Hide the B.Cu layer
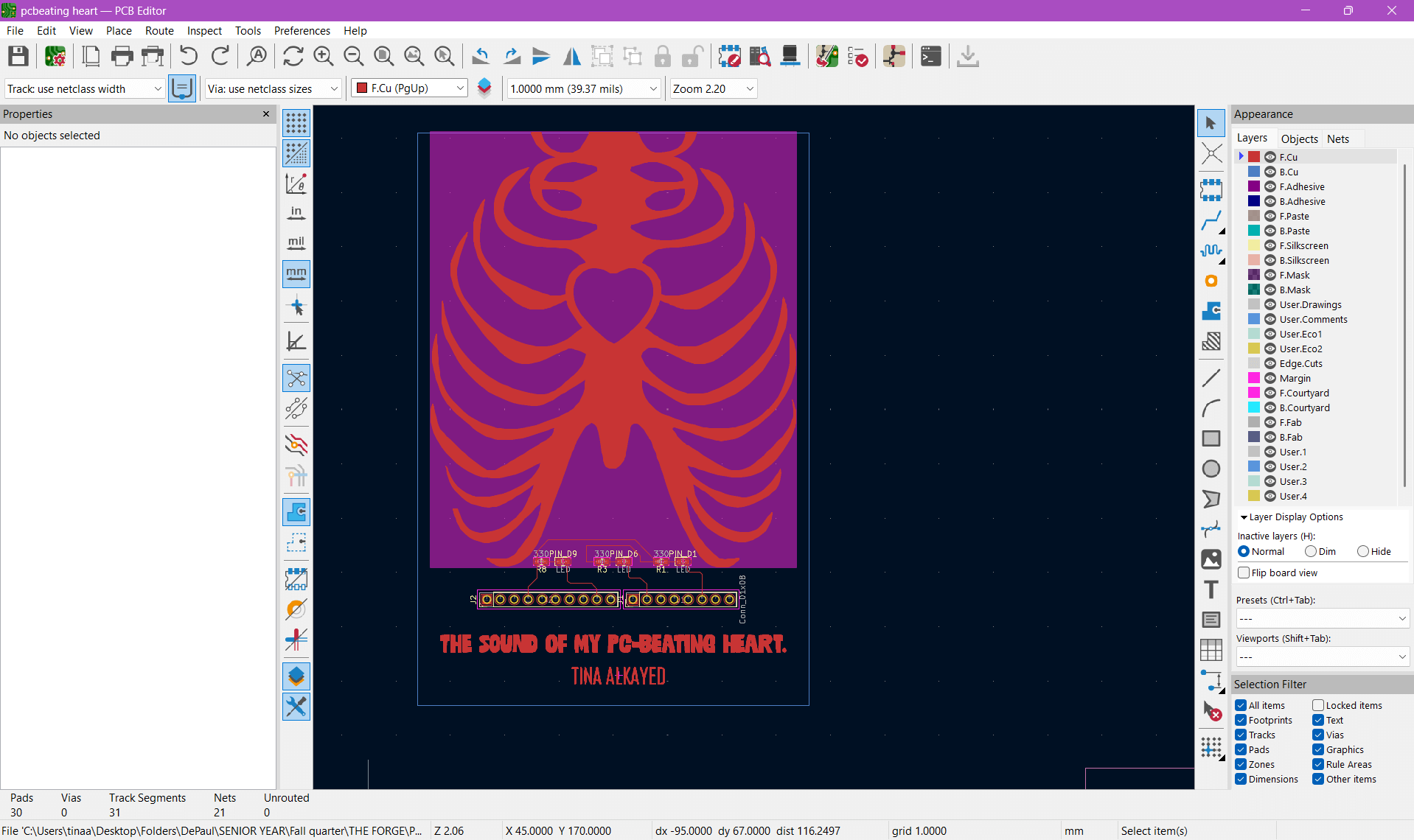This screenshot has width=1414, height=840. point(1270,172)
